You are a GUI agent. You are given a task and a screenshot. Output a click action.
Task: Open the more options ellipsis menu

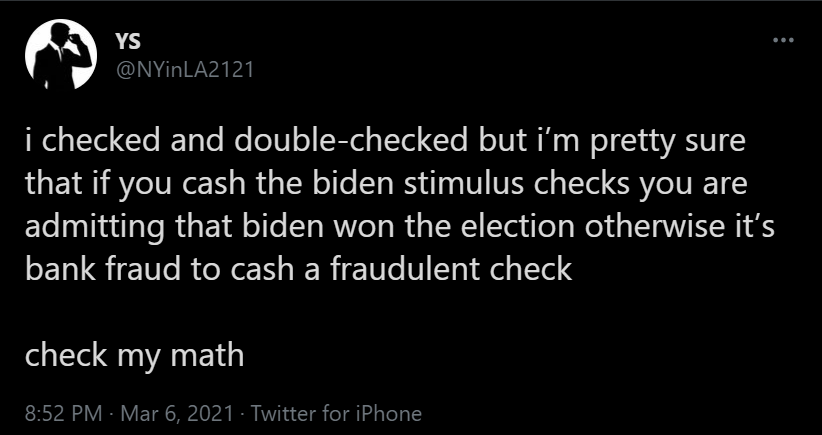tap(782, 41)
